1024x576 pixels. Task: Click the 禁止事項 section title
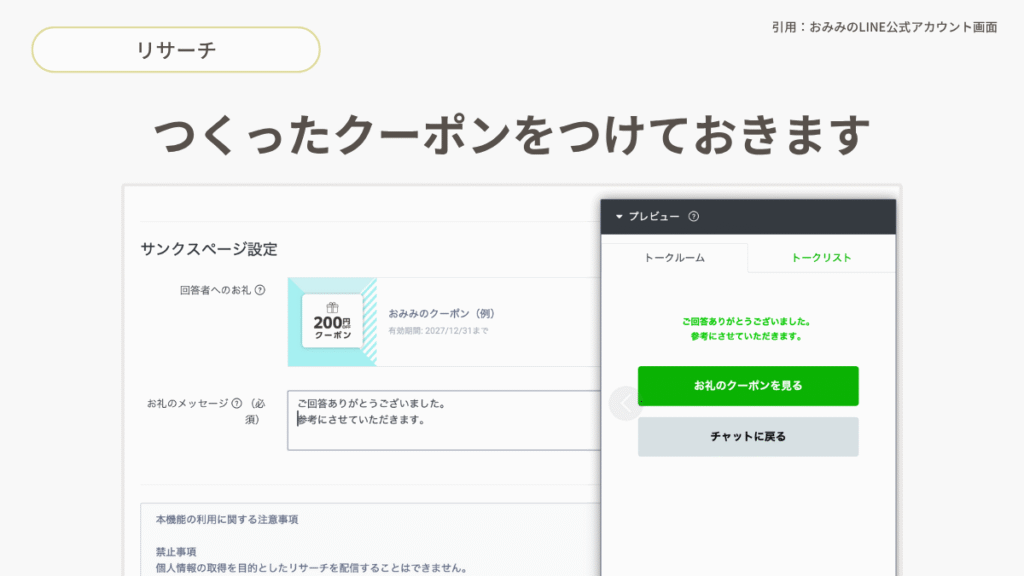click(175, 551)
